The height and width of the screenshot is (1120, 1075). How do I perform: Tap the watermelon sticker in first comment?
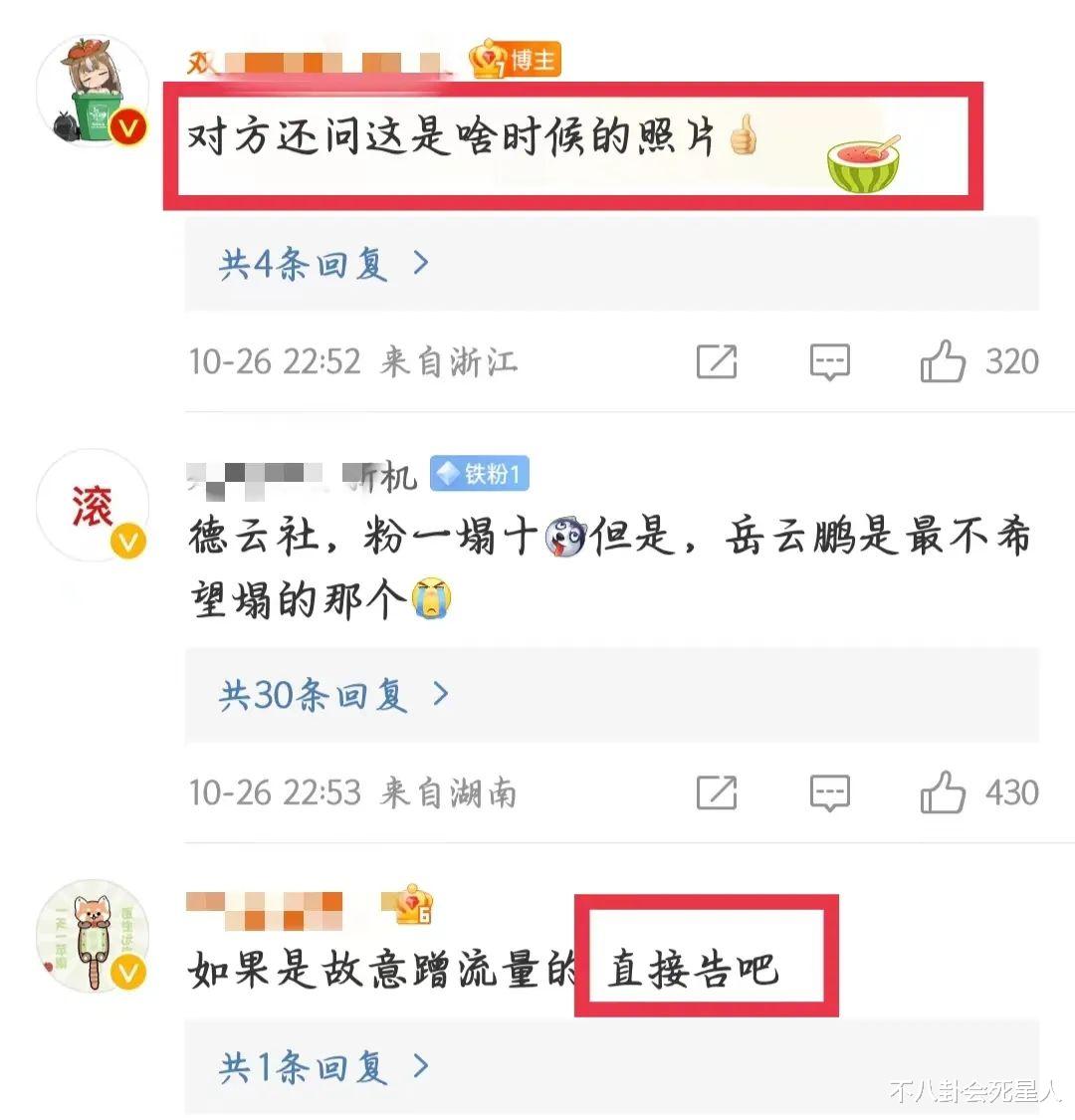864,165
